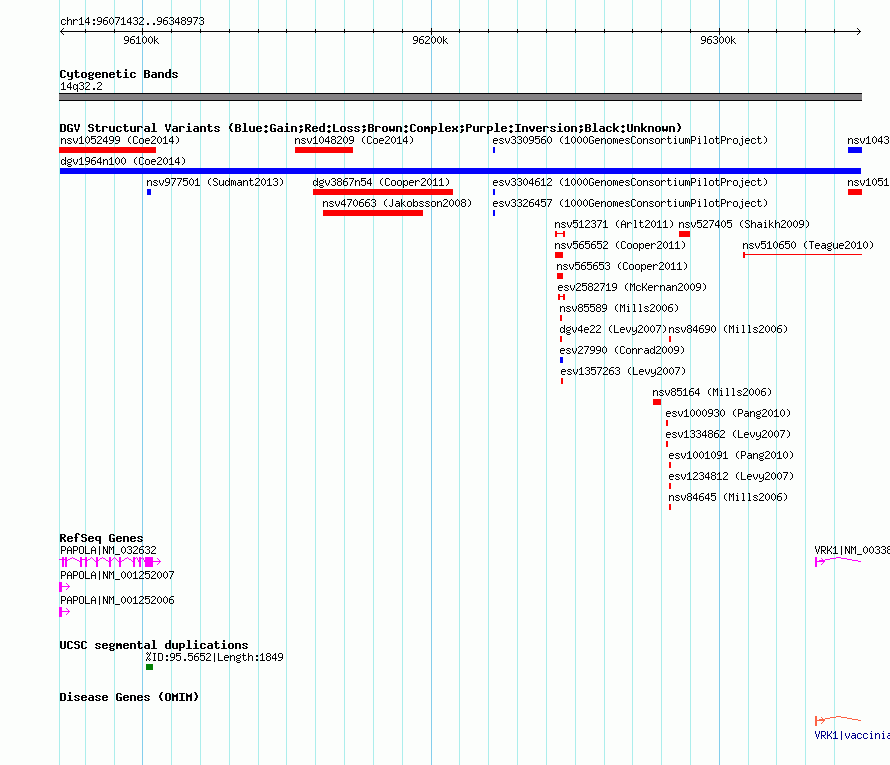The image size is (890, 765).
Task: Open variant esv27990 (Conrad2009) label
Action: pyautogui.click(x=622, y=350)
